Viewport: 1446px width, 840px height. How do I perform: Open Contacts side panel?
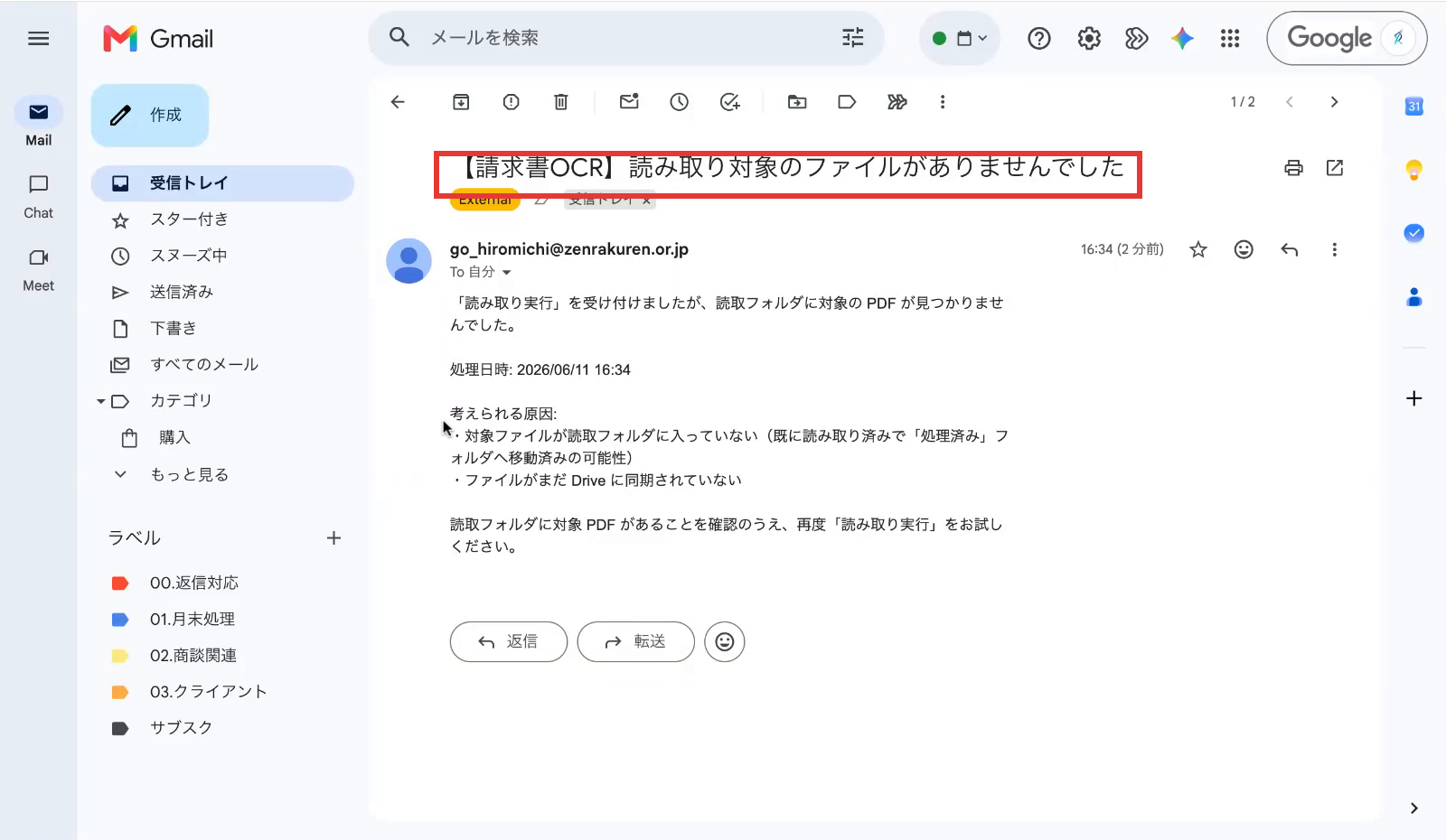click(1414, 296)
